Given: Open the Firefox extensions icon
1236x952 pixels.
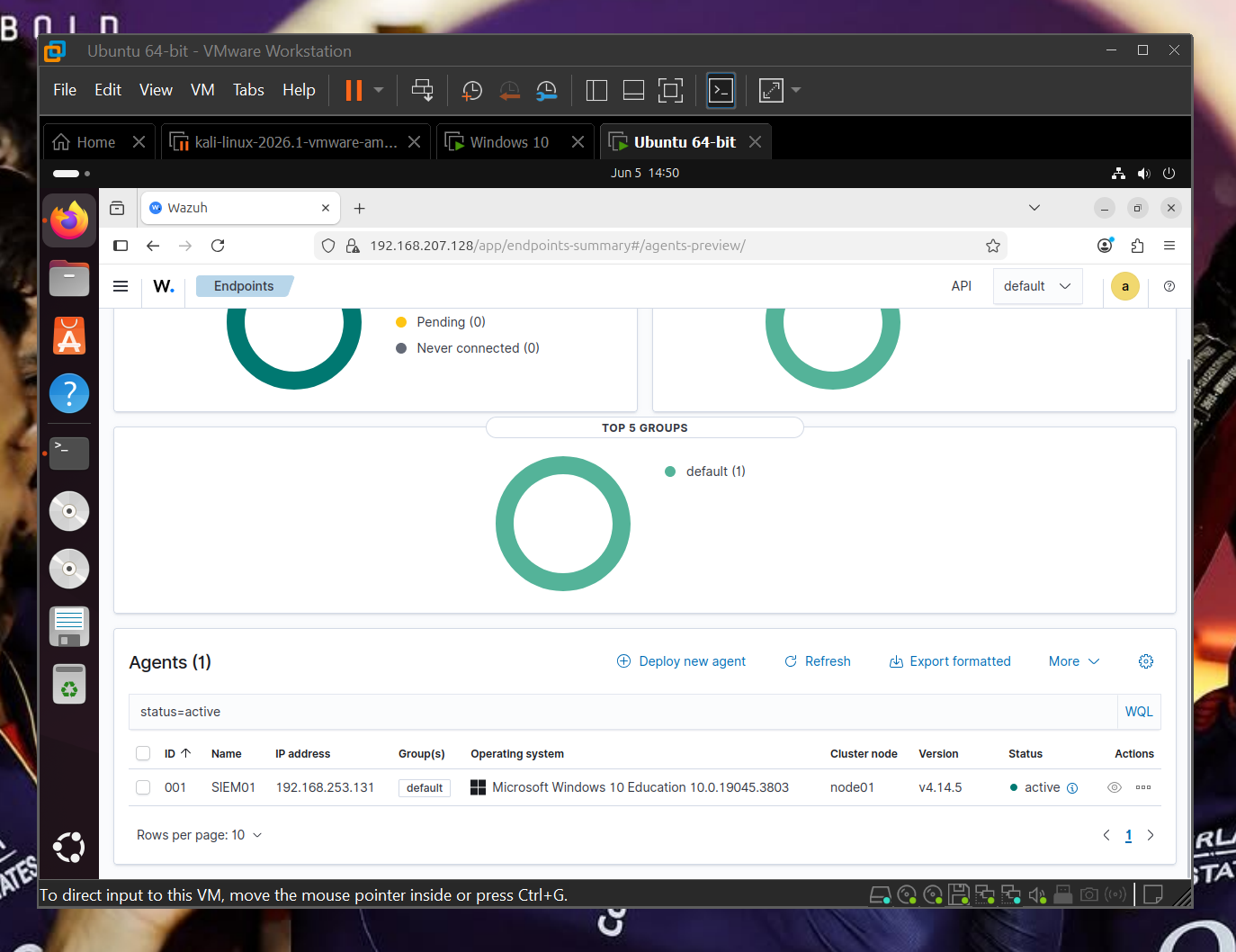Looking at the screenshot, I should pos(1137,246).
